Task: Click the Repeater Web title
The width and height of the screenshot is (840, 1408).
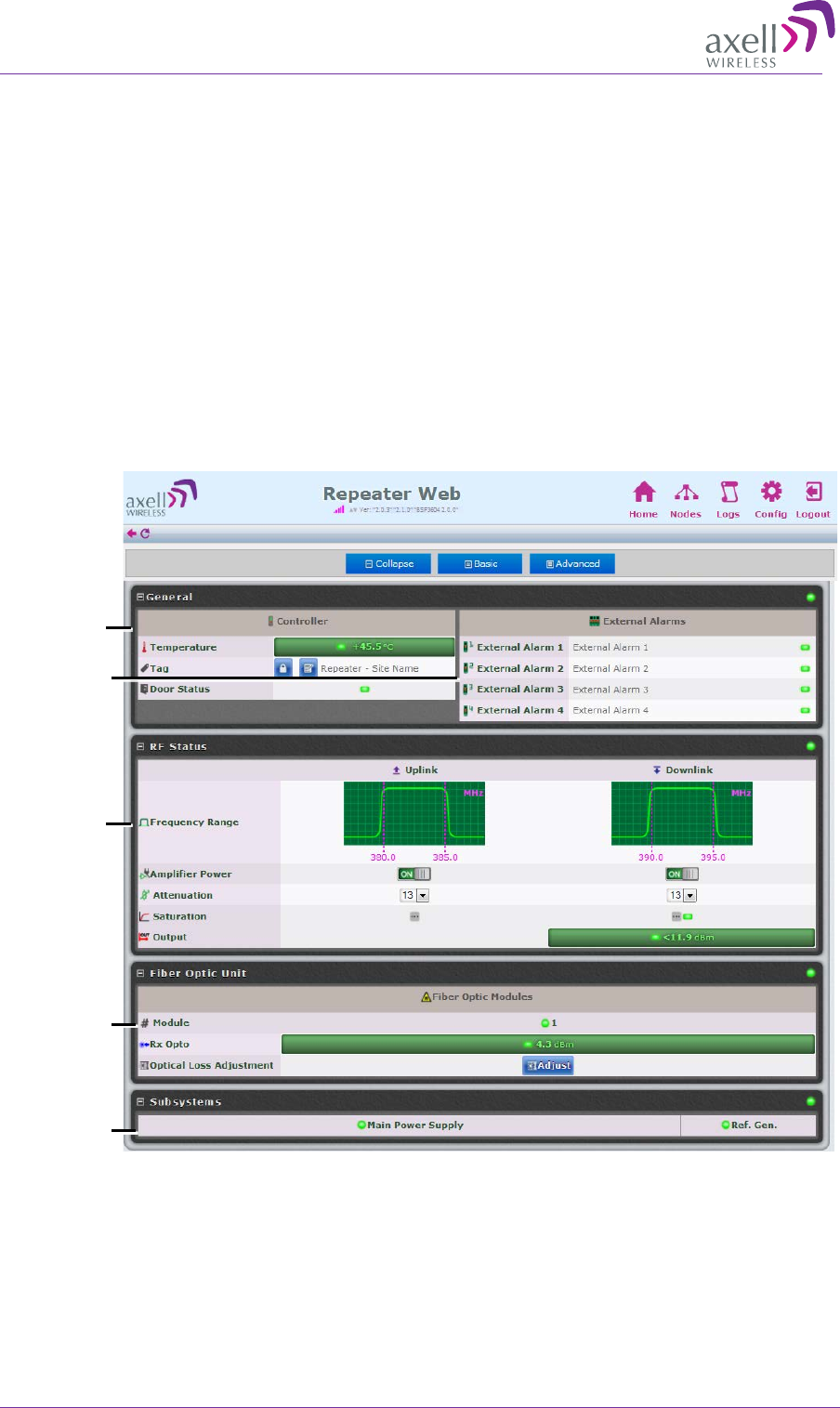Action: [392, 493]
